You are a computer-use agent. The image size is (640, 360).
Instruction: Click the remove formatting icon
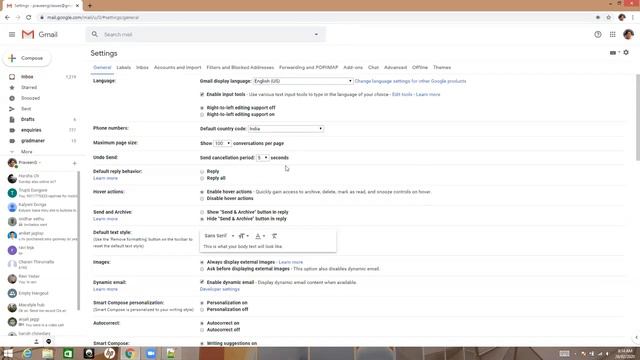[x=274, y=236]
